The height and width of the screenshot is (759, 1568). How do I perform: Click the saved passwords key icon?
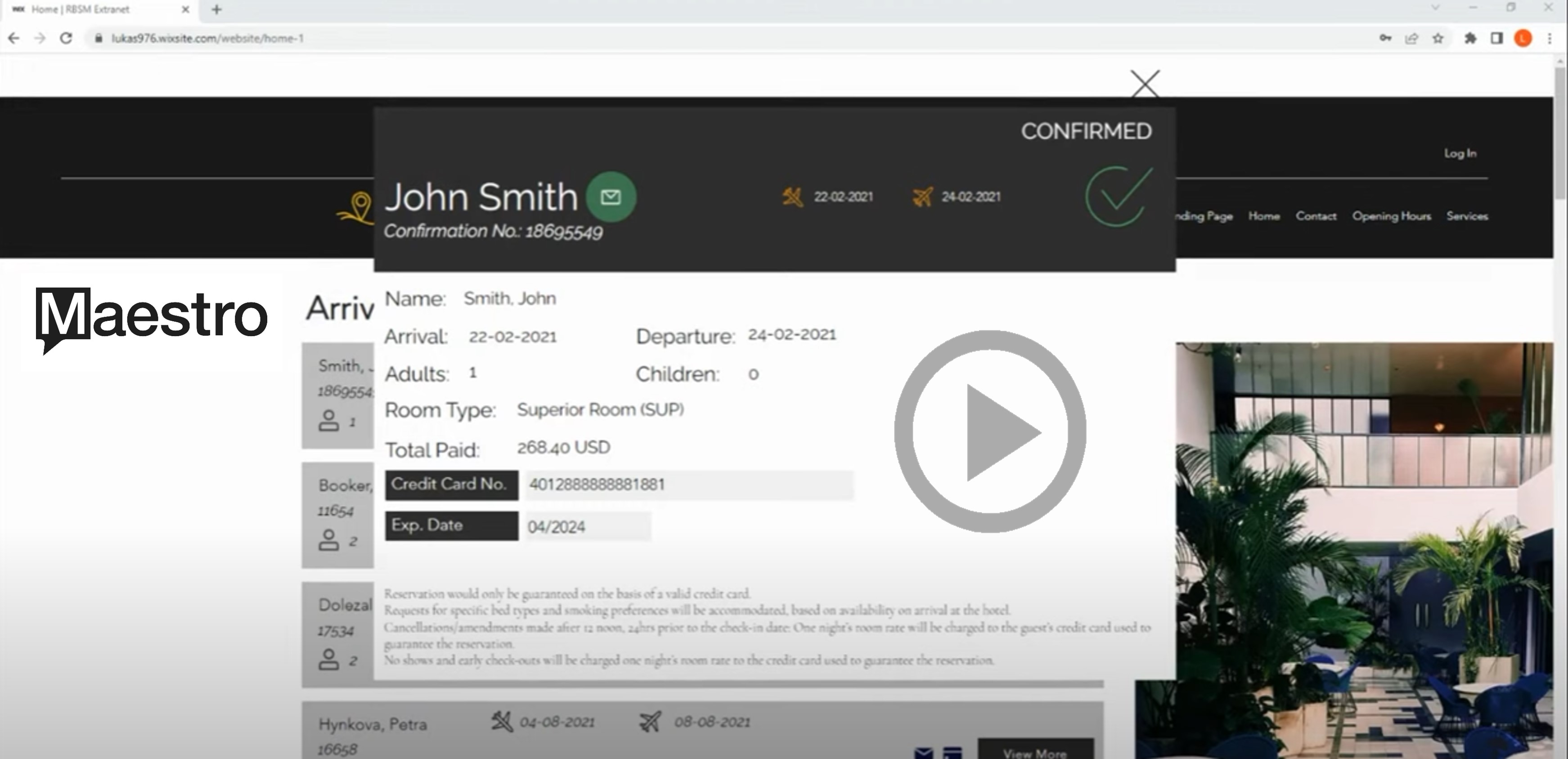point(1385,38)
